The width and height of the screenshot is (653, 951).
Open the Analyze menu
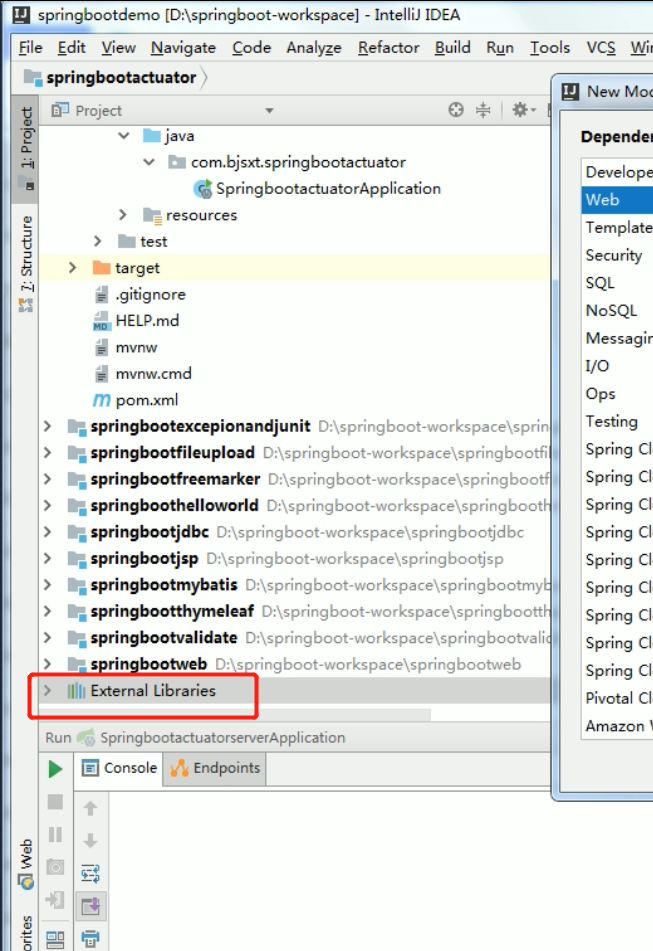314,47
